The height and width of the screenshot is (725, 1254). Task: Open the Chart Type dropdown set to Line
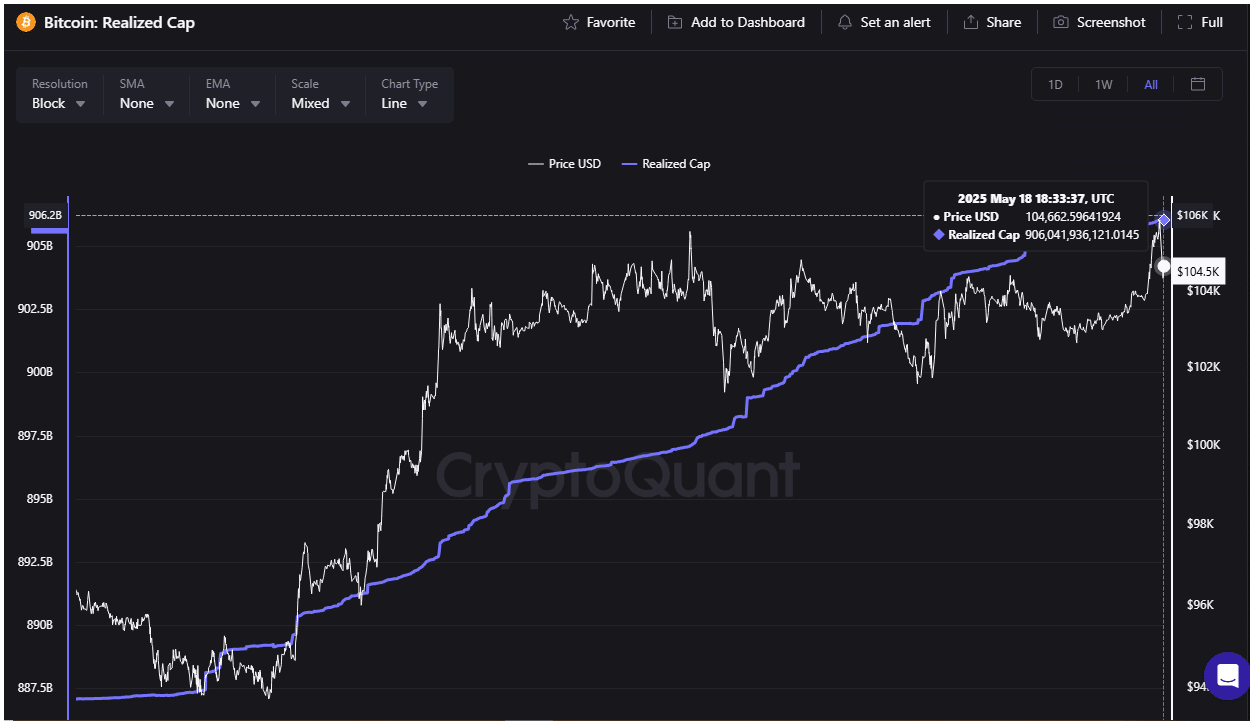coord(410,95)
